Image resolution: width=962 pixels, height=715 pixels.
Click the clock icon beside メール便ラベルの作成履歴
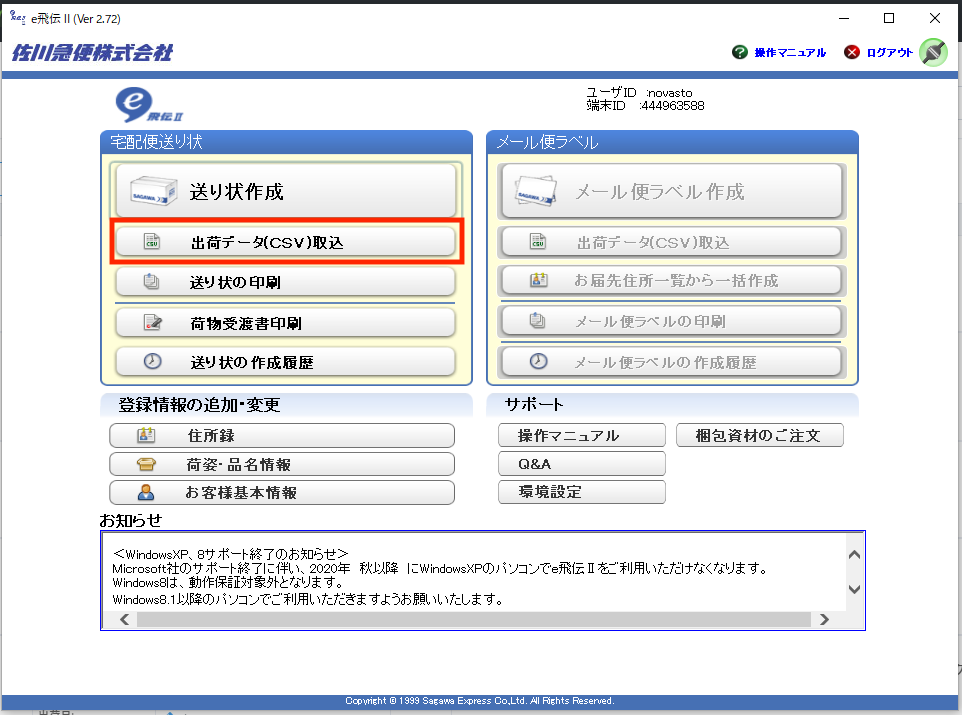pyautogui.click(x=538, y=361)
